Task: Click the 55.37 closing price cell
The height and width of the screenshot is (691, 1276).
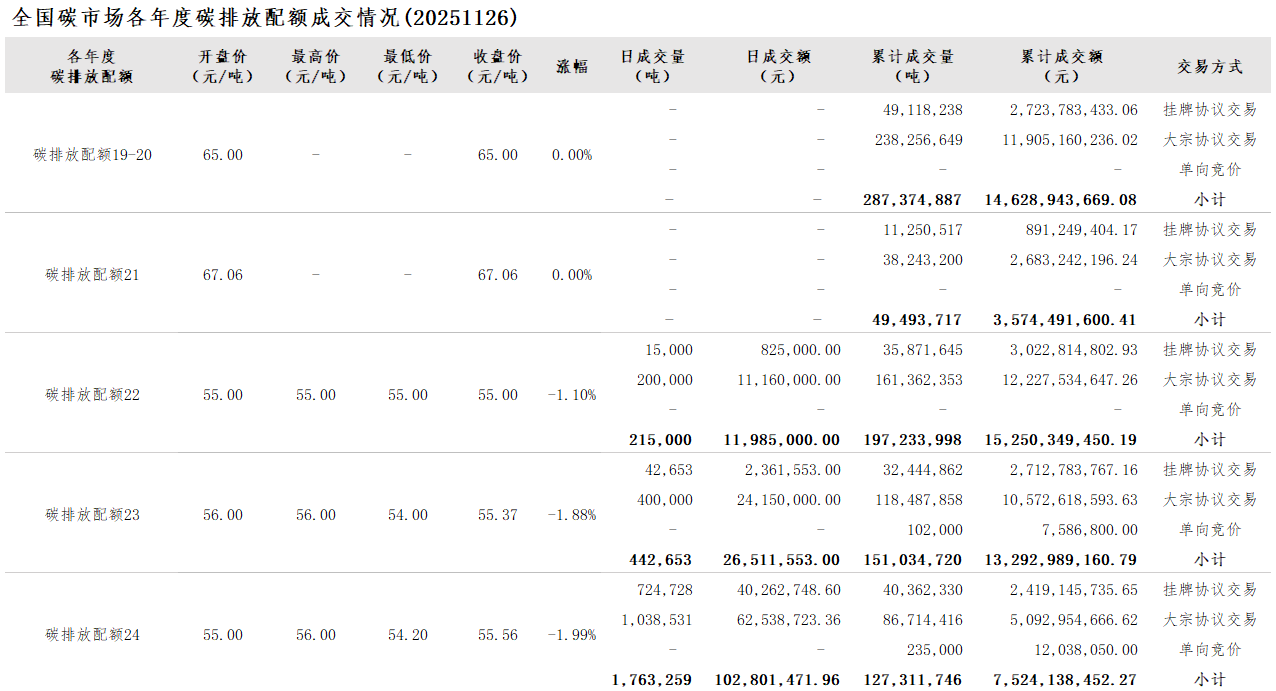Action: [x=498, y=515]
